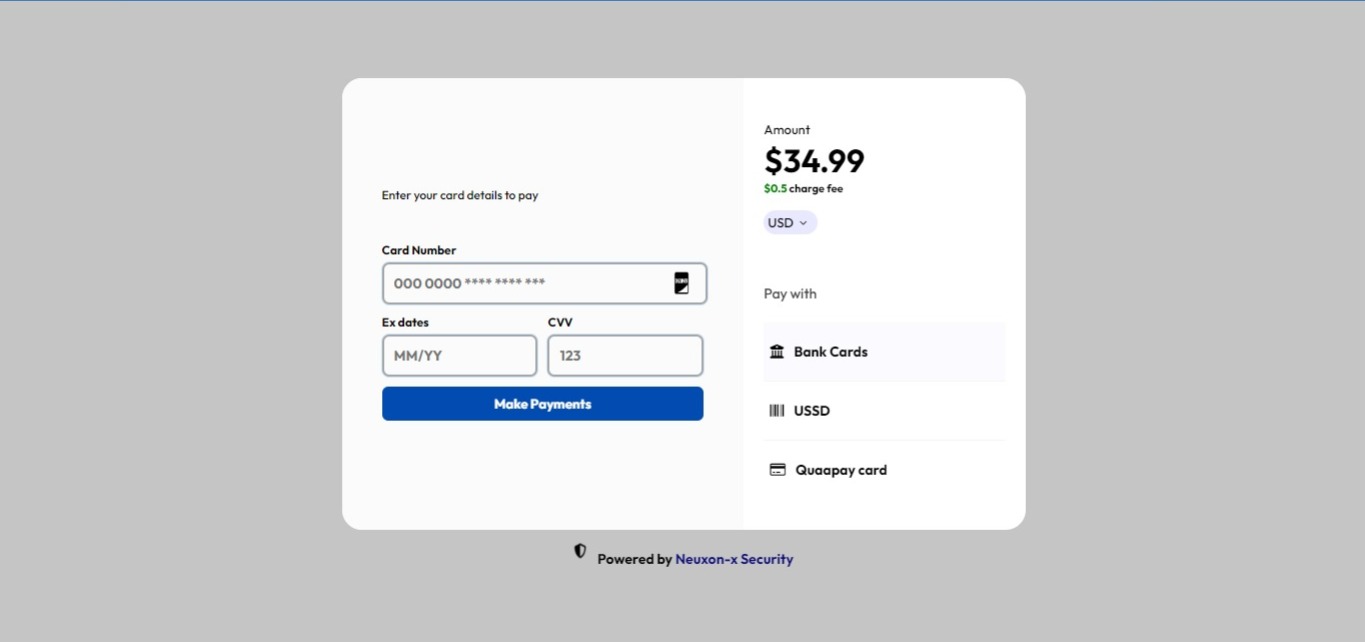This screenshot has width=1365, height=642.
Task: Open the Neuxon-x Security link
Action: click(x=734, y=560)
